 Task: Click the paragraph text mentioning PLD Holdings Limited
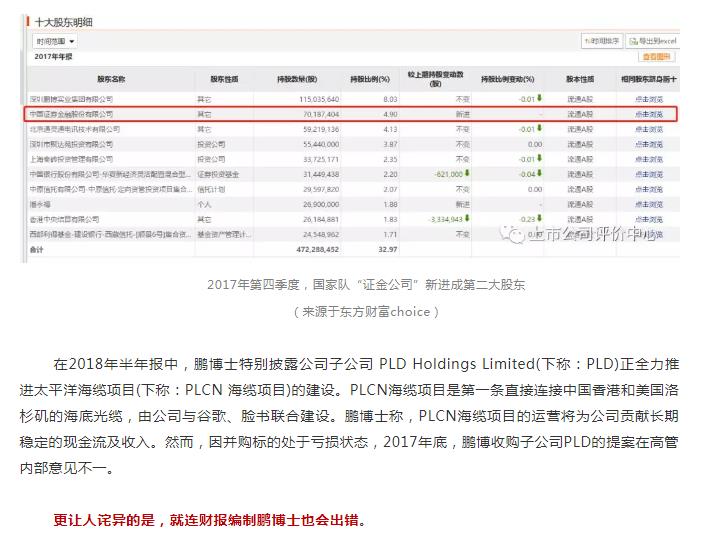click(349, 416)
